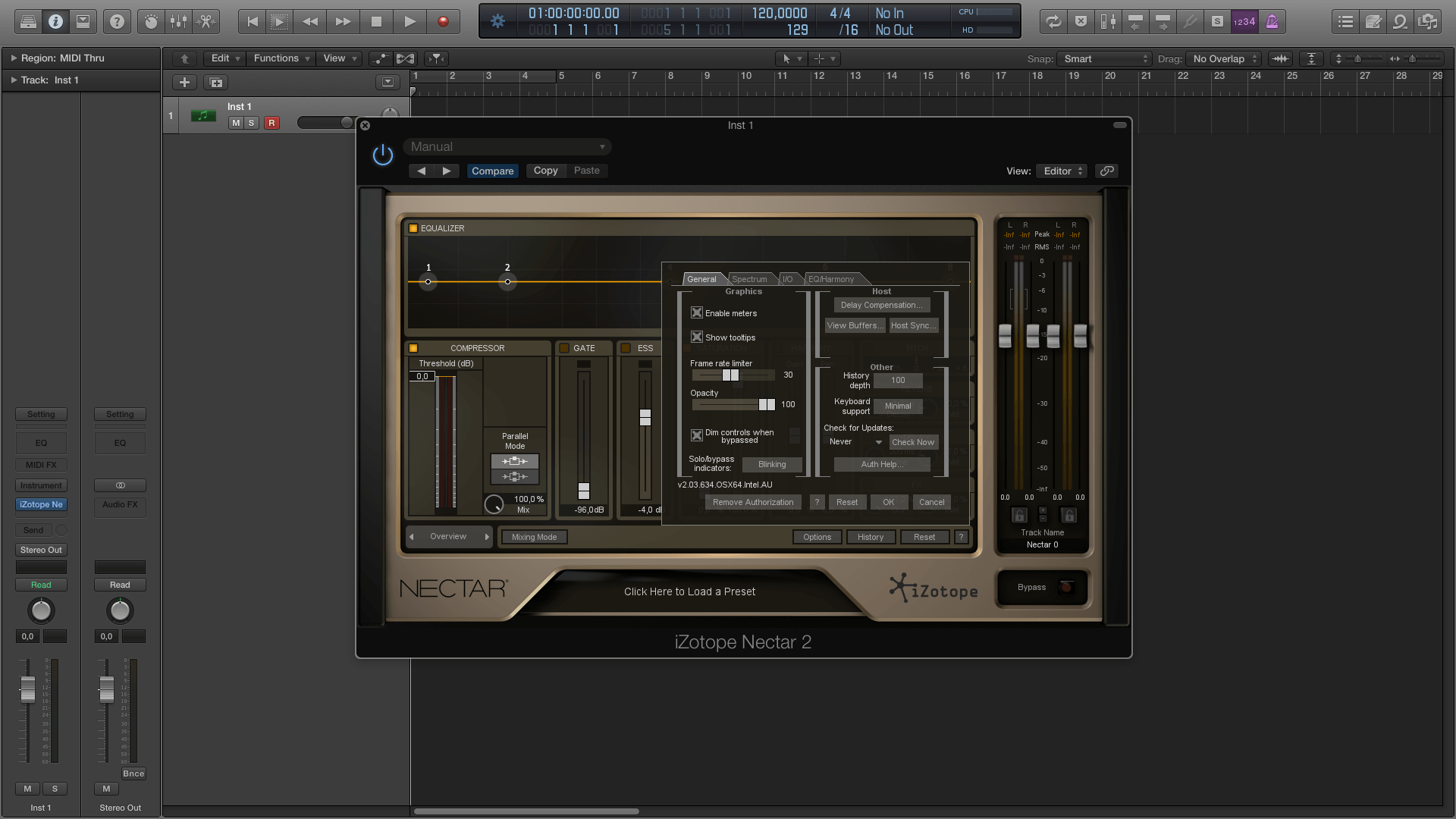Switch to the I/O options tab
Image resolution: width=1456 pixels, height=819 pixels.
click(787, 279)
